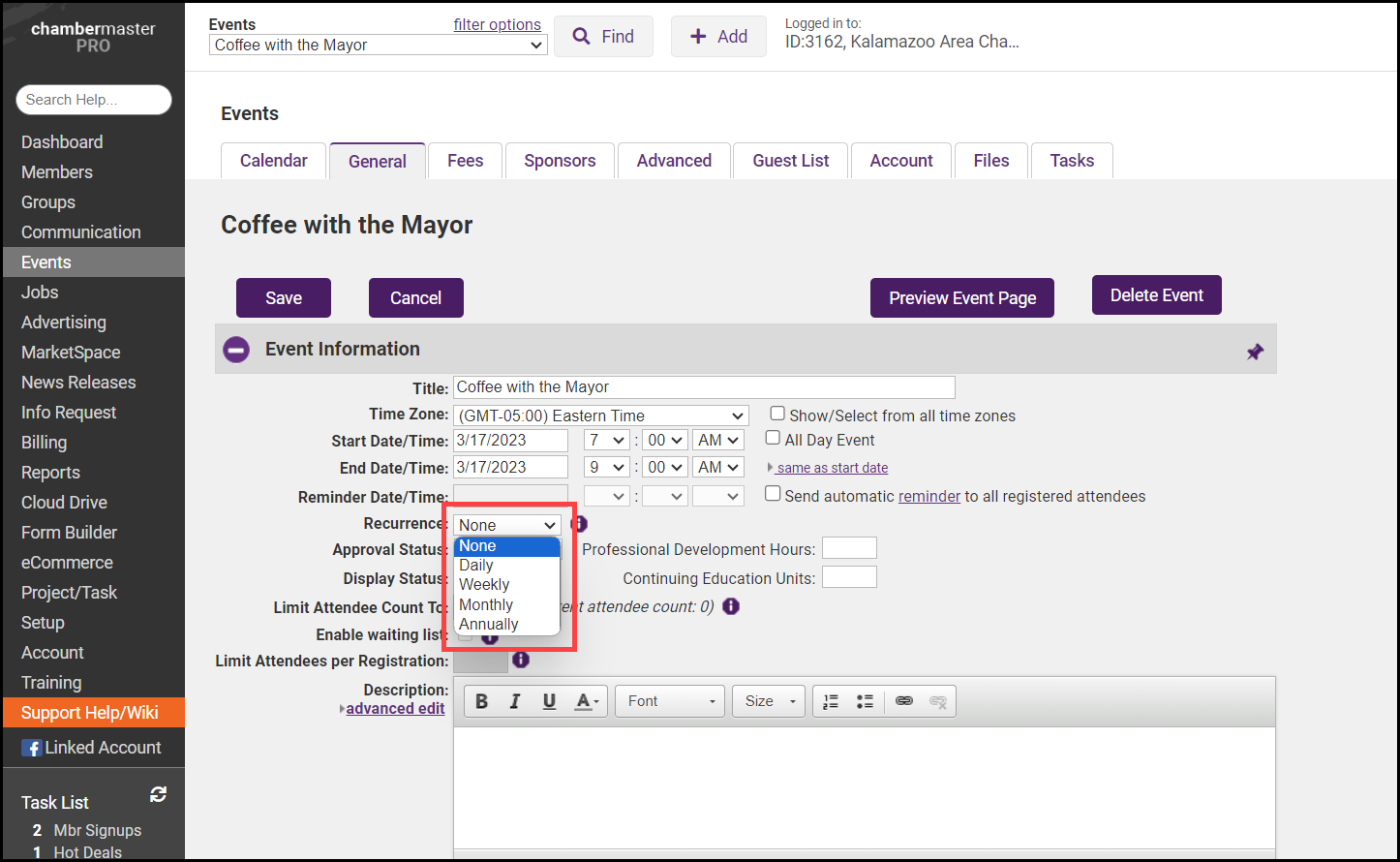
Task: Click the same as start date link
Action: pos(832,468)
